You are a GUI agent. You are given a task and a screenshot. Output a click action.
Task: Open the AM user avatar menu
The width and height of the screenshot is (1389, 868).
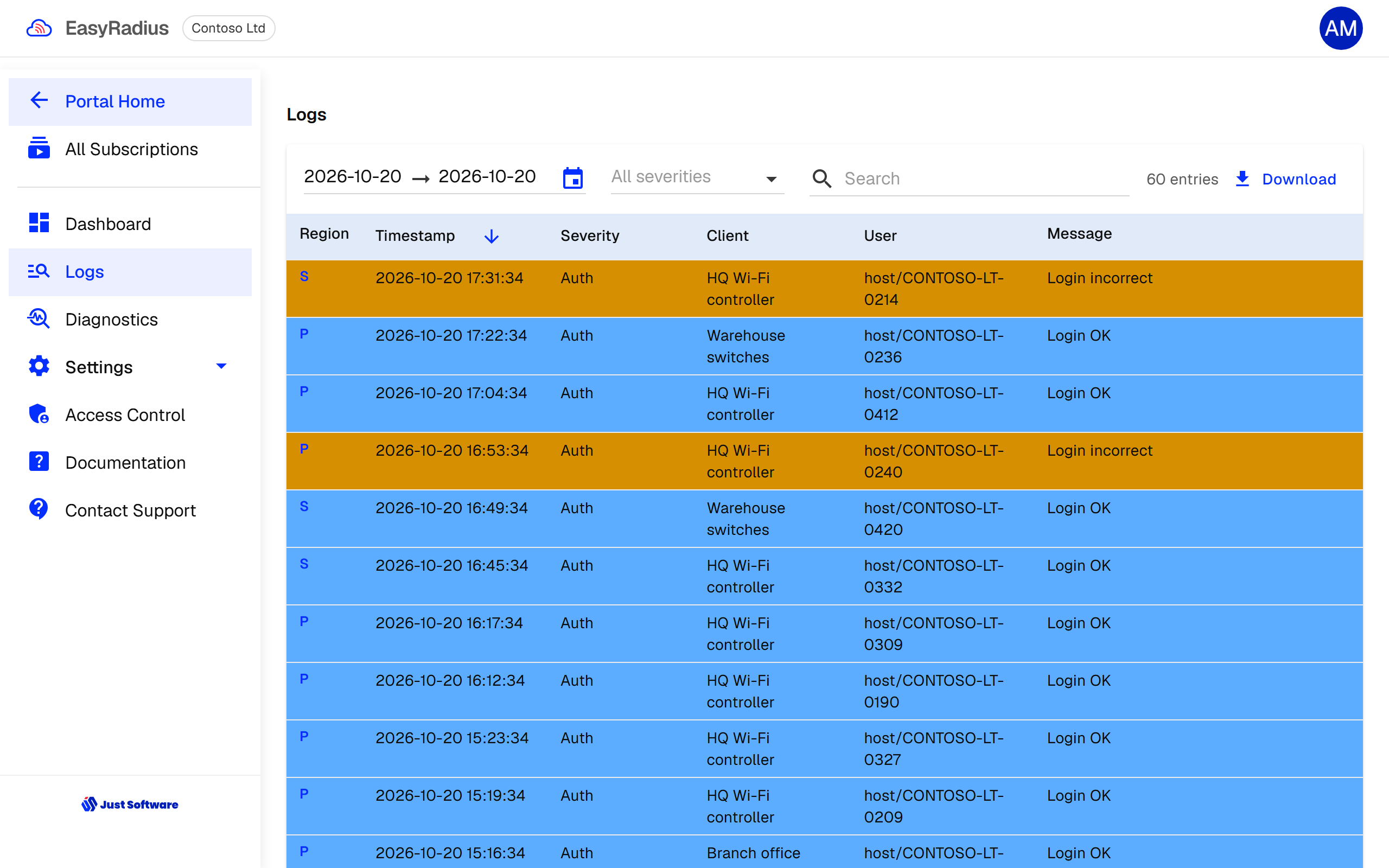pos(1340,28)
